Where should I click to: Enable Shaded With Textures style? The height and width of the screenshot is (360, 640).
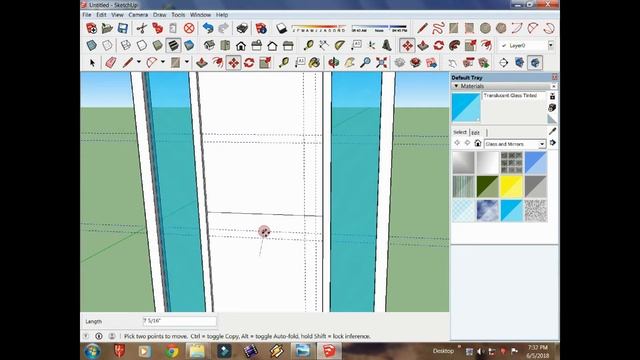[173, 45]
